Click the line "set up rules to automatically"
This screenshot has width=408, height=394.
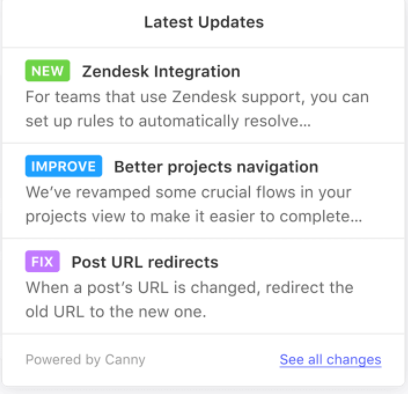pyautogui.click(x=168, y=121)
